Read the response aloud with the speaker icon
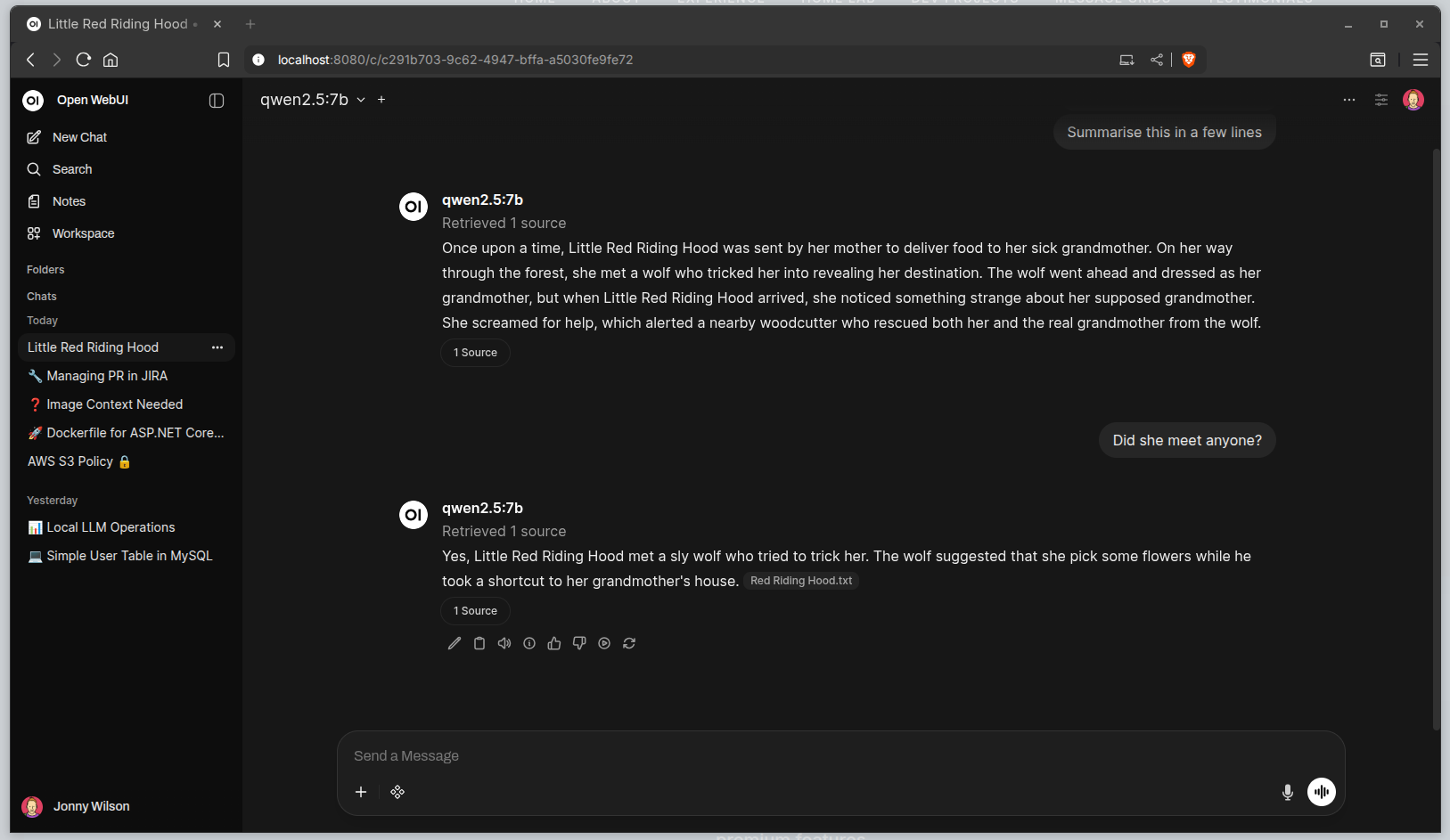This screenshot has width=1450, height=840. (504, 643)
